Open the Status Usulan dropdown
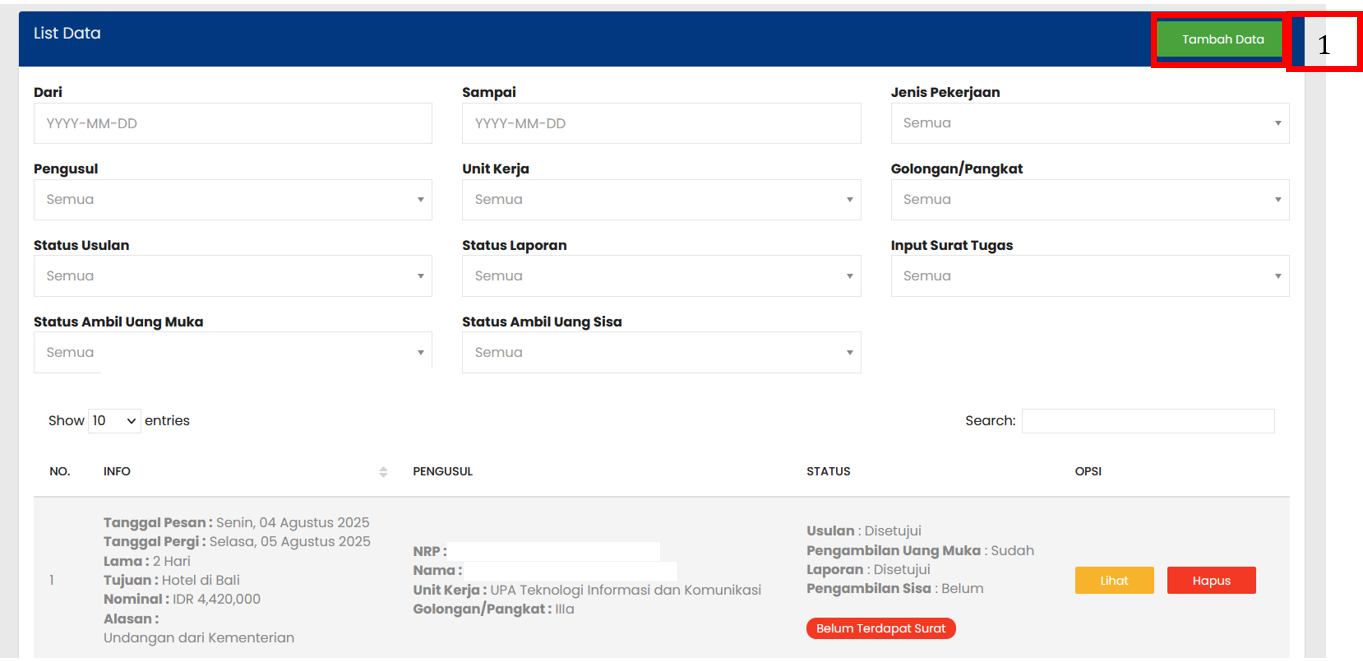This screenshot has height=661, width=1363. click(233, 276)
